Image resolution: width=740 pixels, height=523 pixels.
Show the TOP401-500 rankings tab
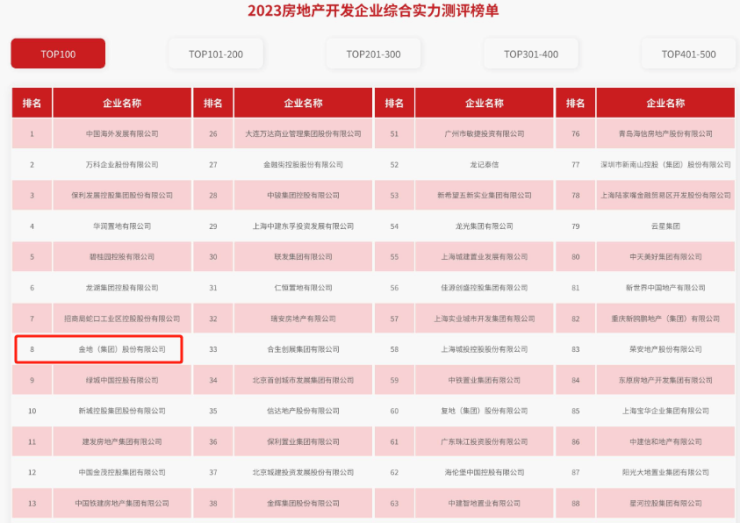[689, 54]
